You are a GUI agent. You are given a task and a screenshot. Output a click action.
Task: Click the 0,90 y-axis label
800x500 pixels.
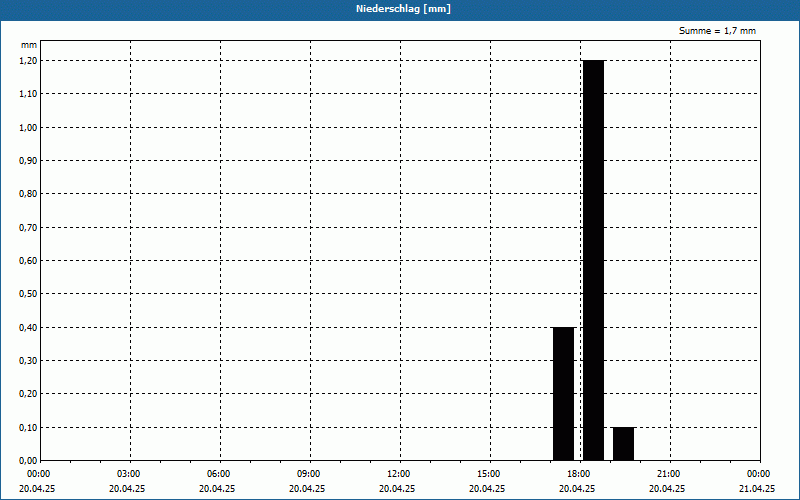pyautogui.click(x=28, y=161)
